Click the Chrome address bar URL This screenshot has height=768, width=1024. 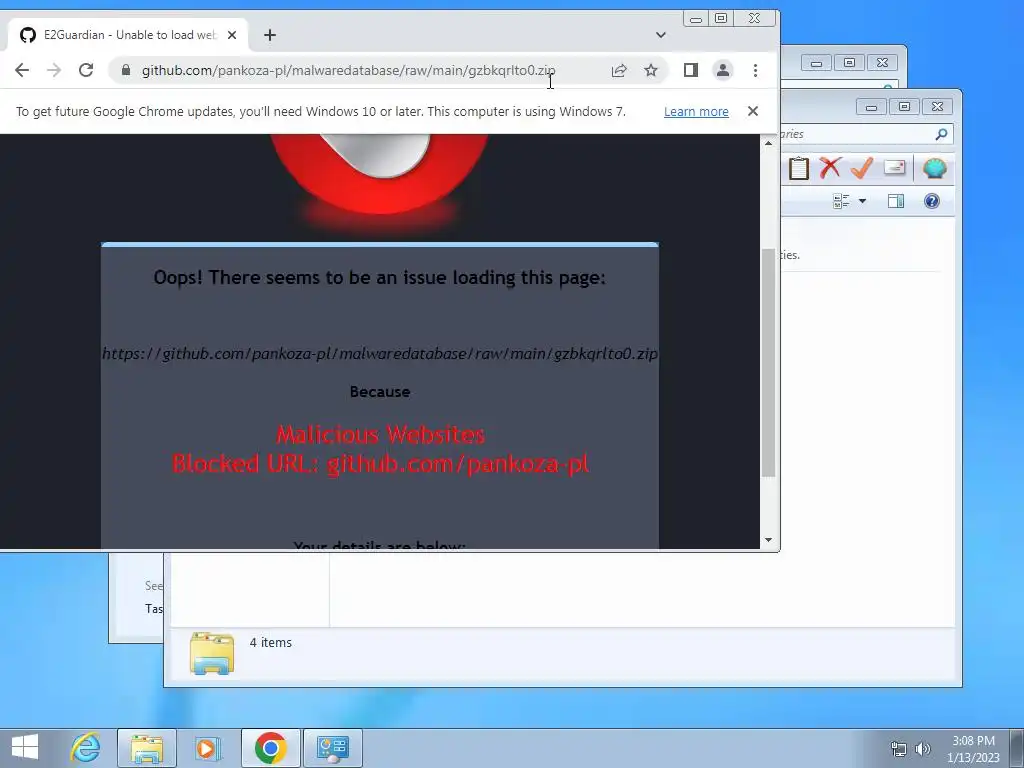[x=348, y=70]
